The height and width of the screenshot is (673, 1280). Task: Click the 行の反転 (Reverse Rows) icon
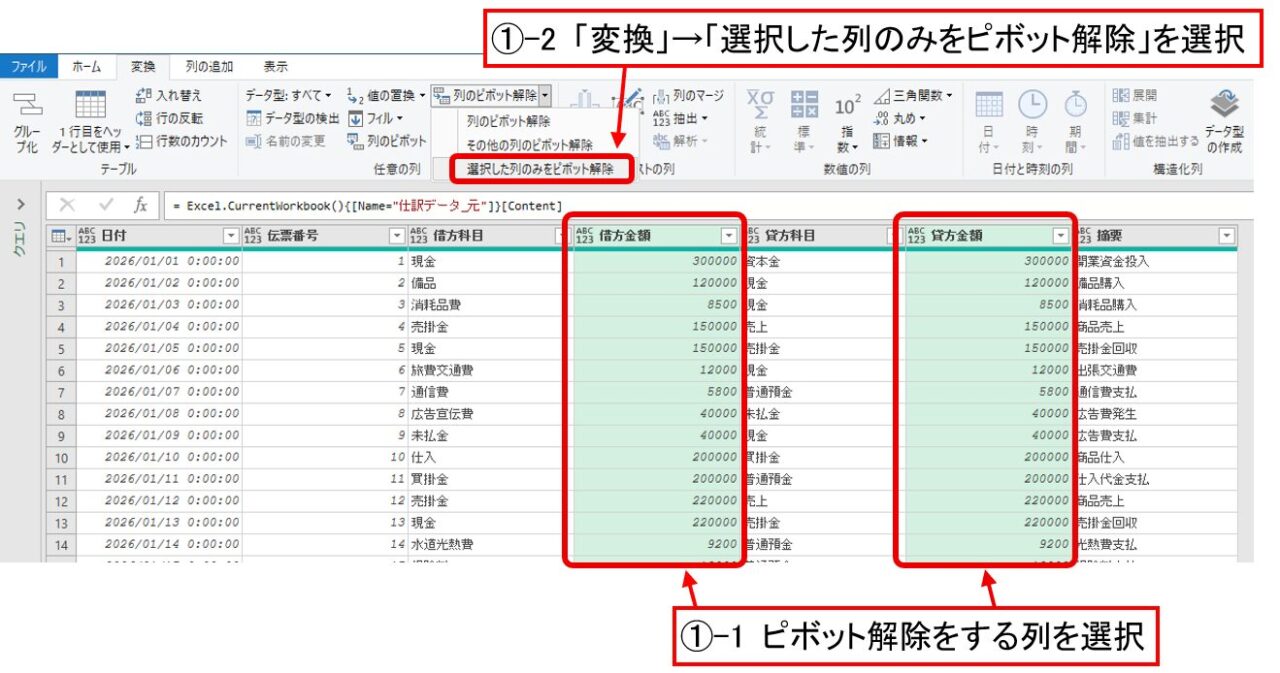coord(143,119)
